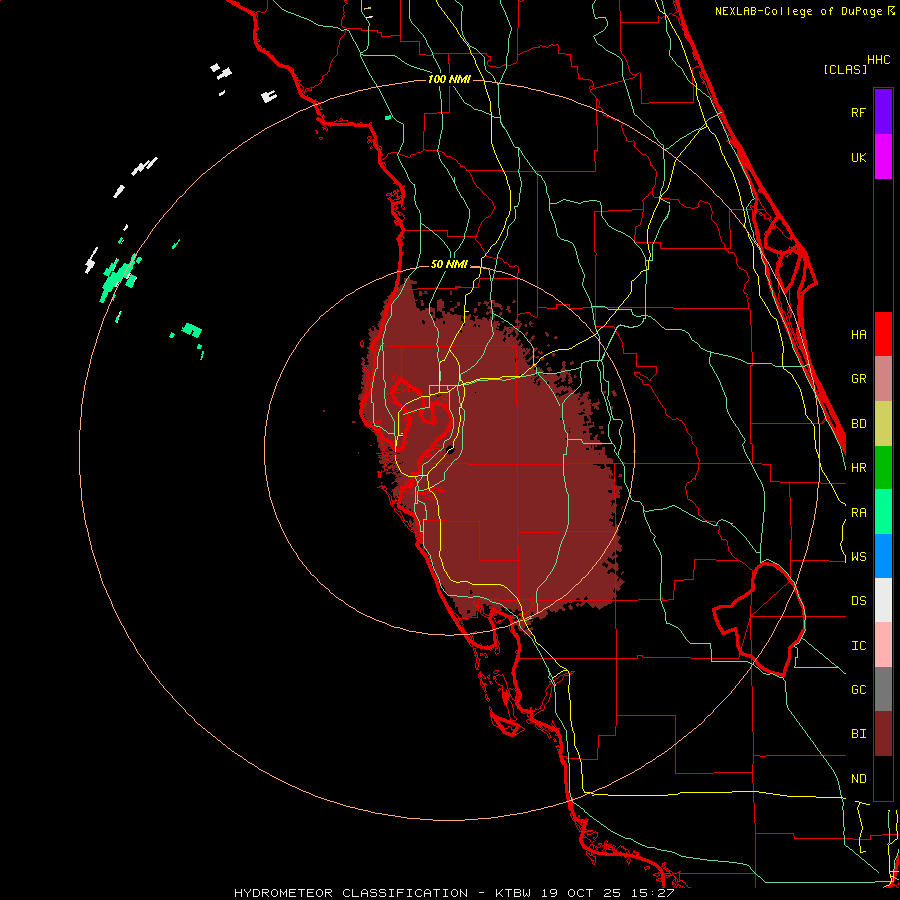900x900 pixels.
Task: Click the dark green HR legend swatch
Action: tap(883, 468)
